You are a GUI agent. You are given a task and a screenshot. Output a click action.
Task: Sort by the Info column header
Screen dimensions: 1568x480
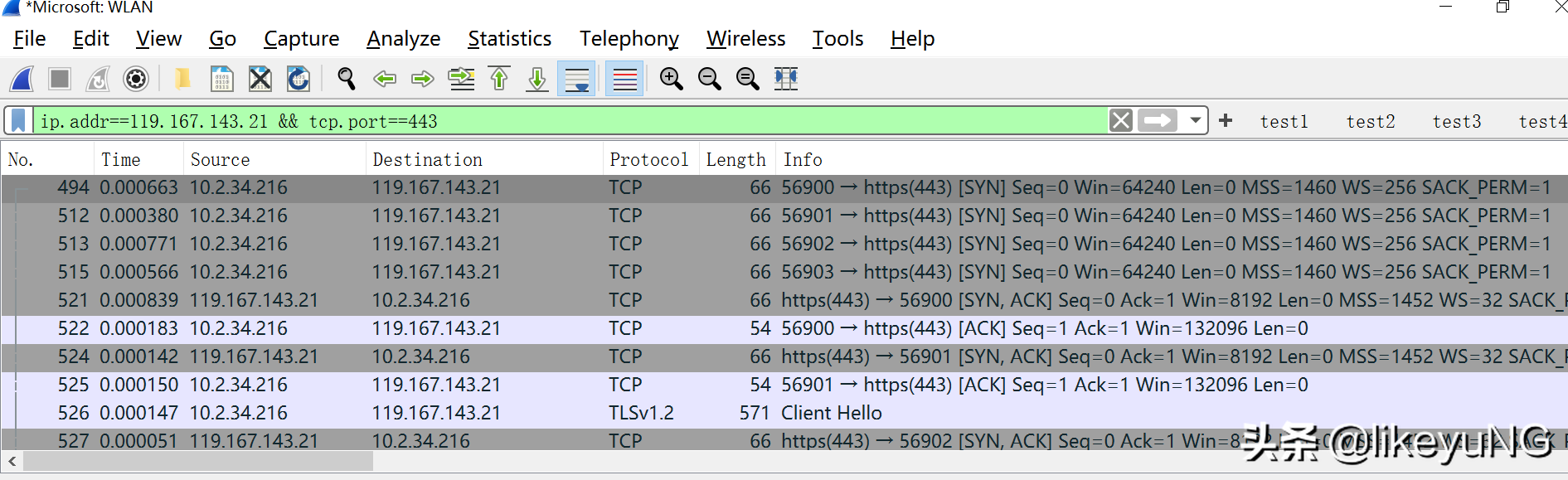(1172, 159)
